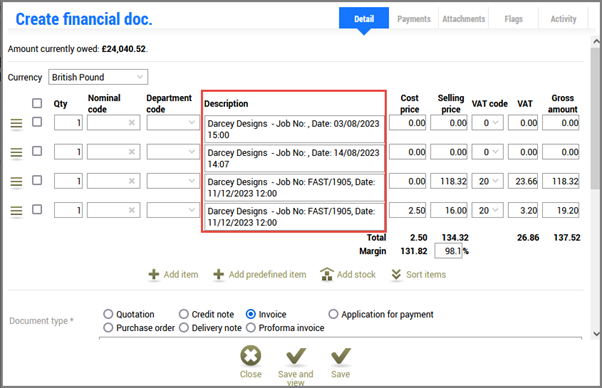Click the Save checkmark icon
Viewport: 602px width, 388px height.
[x=341, y=356]
